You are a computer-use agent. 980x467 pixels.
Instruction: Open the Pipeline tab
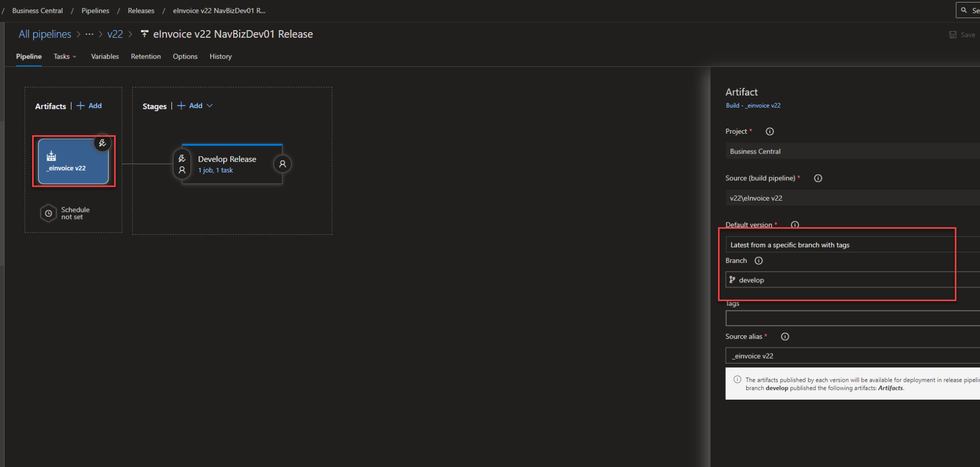pyautogui.click(x=29, y=56)
